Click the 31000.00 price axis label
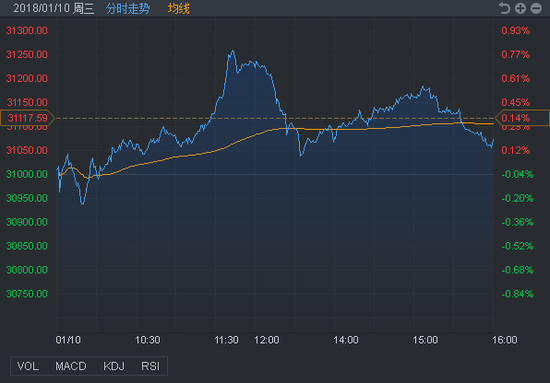 (27, 174)
